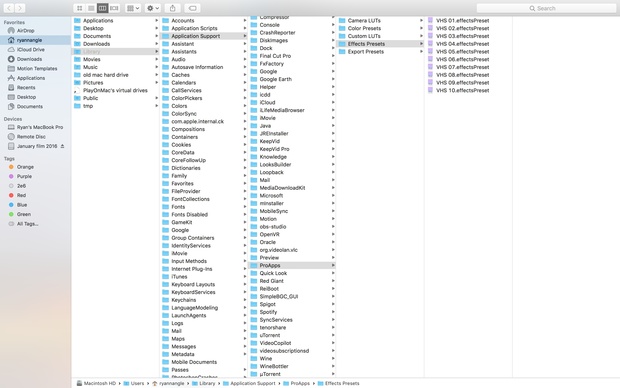This screenshot has height=388, width=620.
Task: Go forward with the toolbar forward arrow
Action: point(20,8)
